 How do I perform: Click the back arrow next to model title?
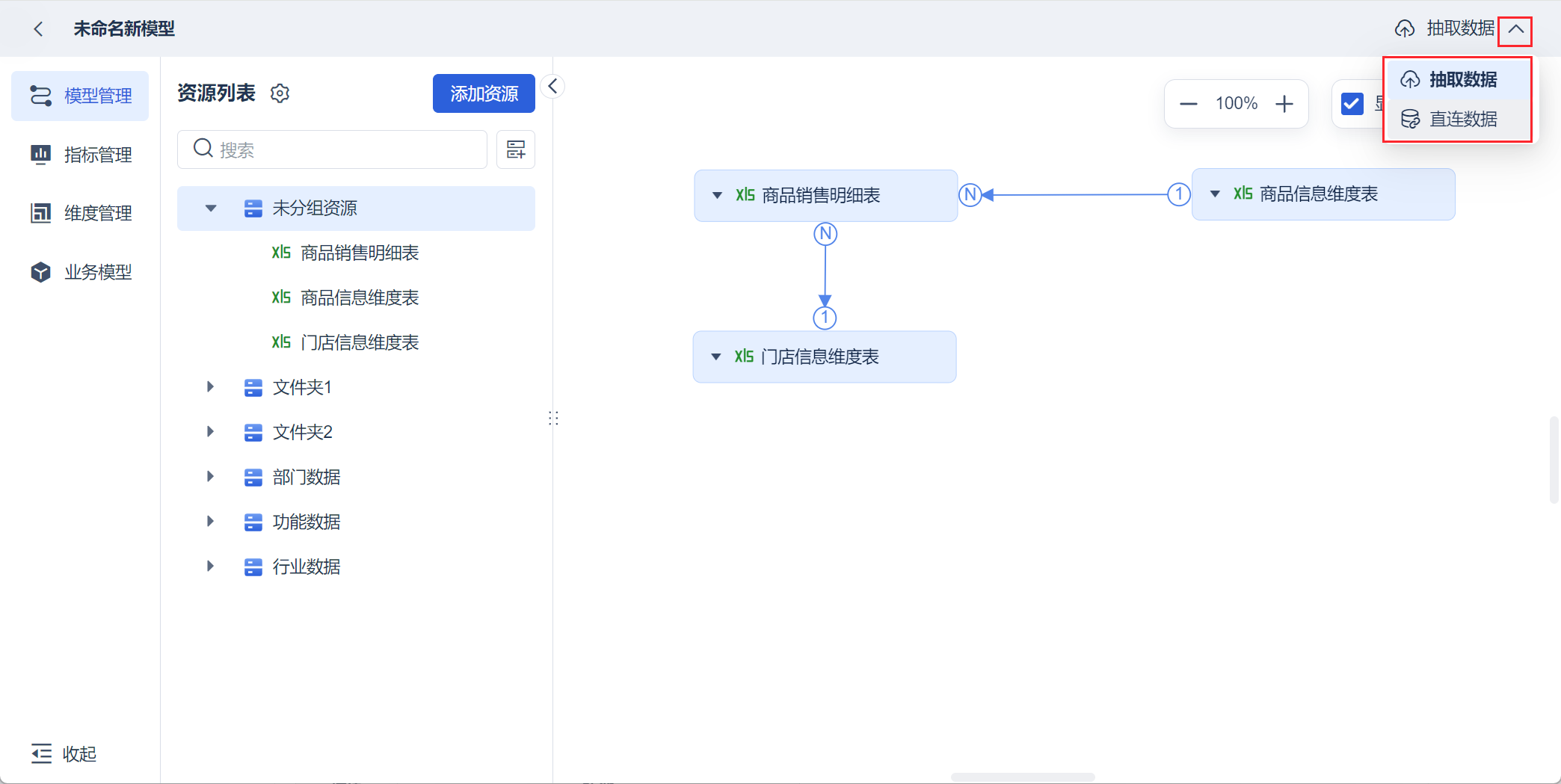point(39,29)
